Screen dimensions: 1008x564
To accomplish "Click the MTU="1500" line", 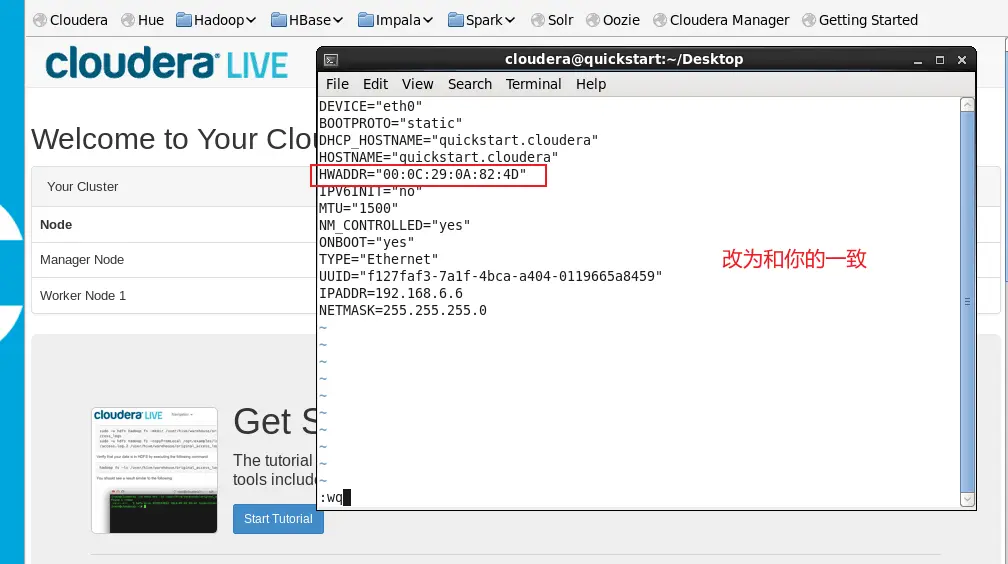I will tap(359, 208).
